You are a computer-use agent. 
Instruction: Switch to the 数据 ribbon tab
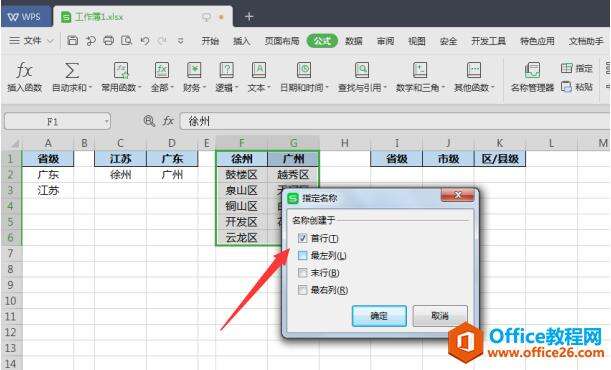(354, 41)
